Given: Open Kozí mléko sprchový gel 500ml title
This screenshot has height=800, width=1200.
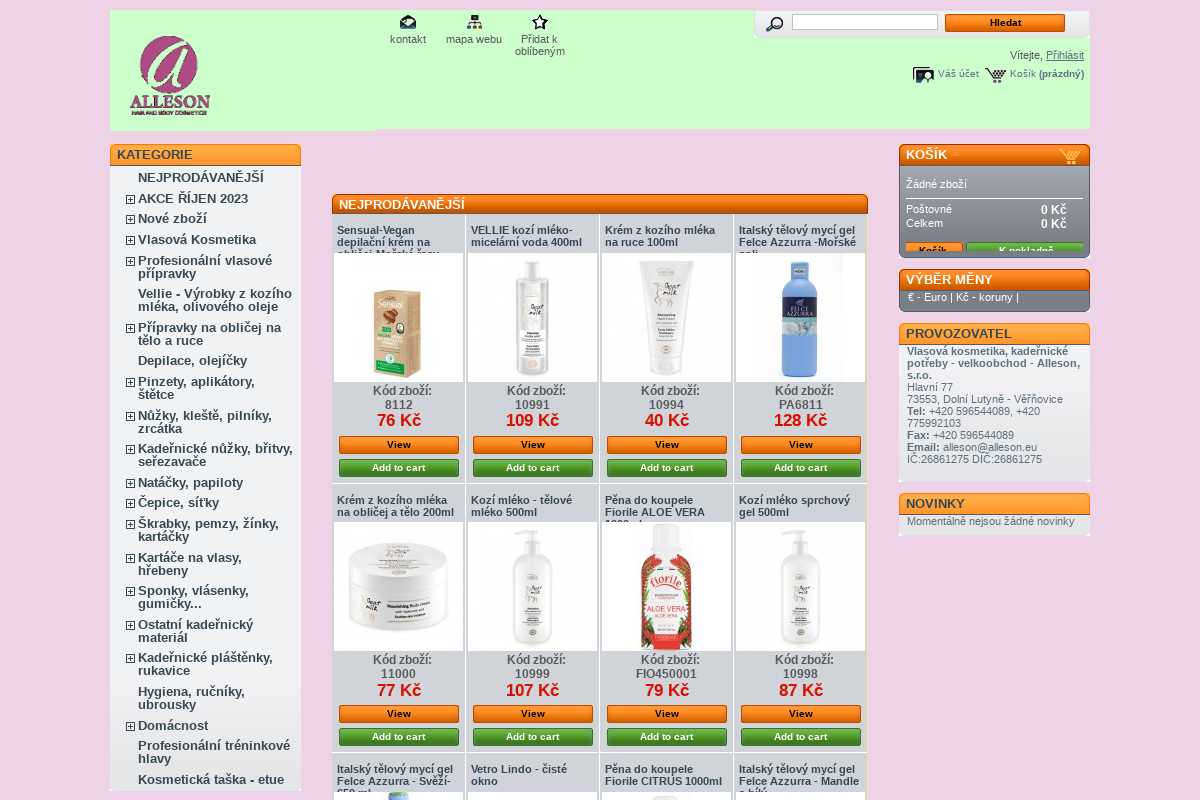Looking at the screenshot, I should pyautogui.click(x=794, y=505).
